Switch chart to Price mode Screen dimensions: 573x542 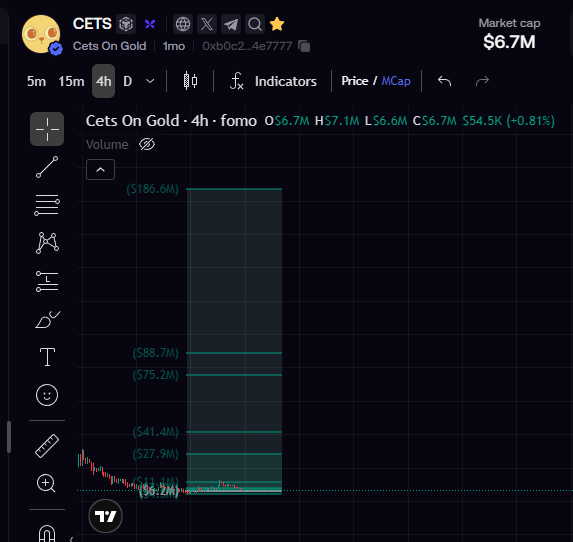tap(354, 81)
